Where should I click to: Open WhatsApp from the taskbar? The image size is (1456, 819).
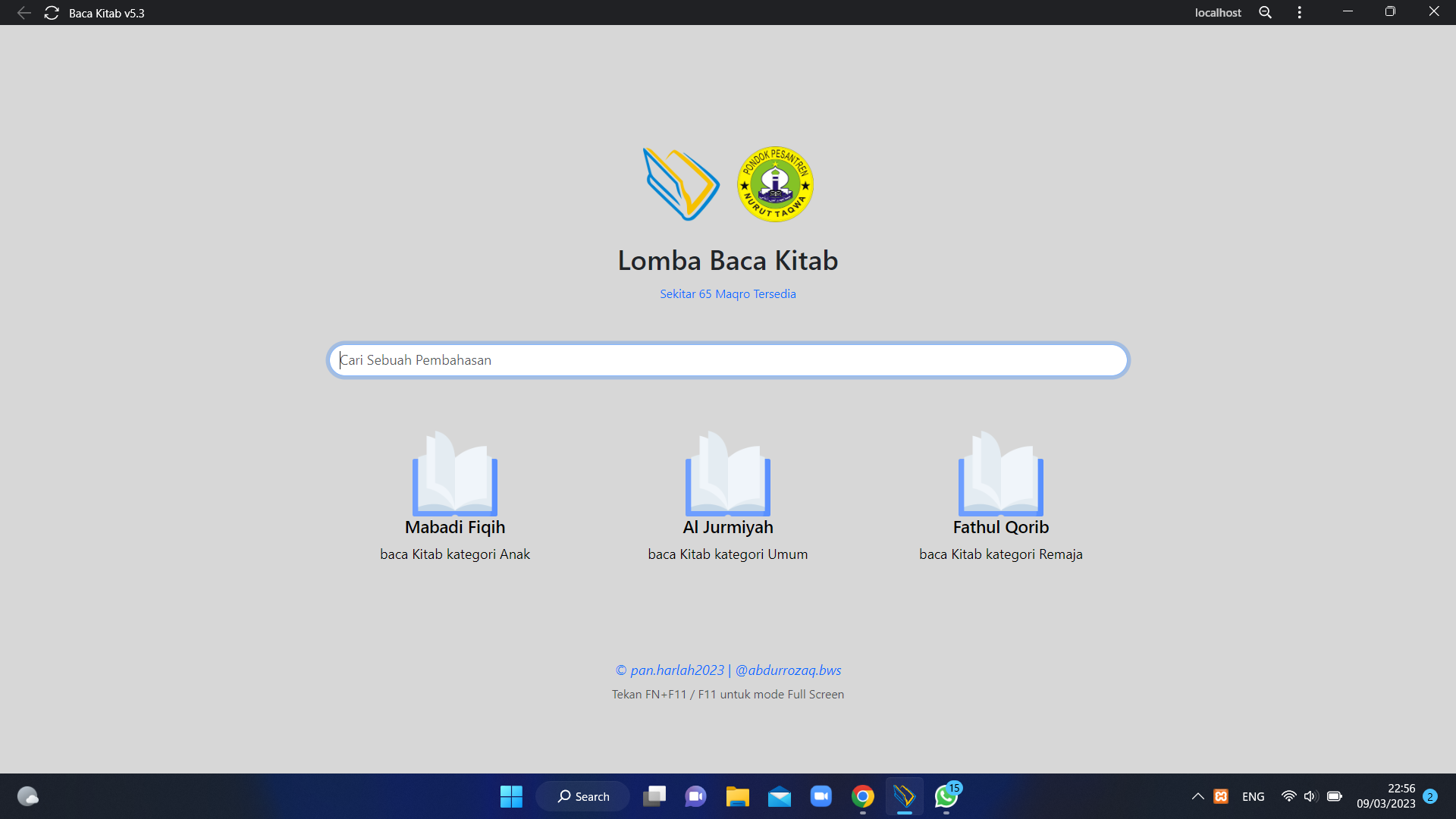945,796
